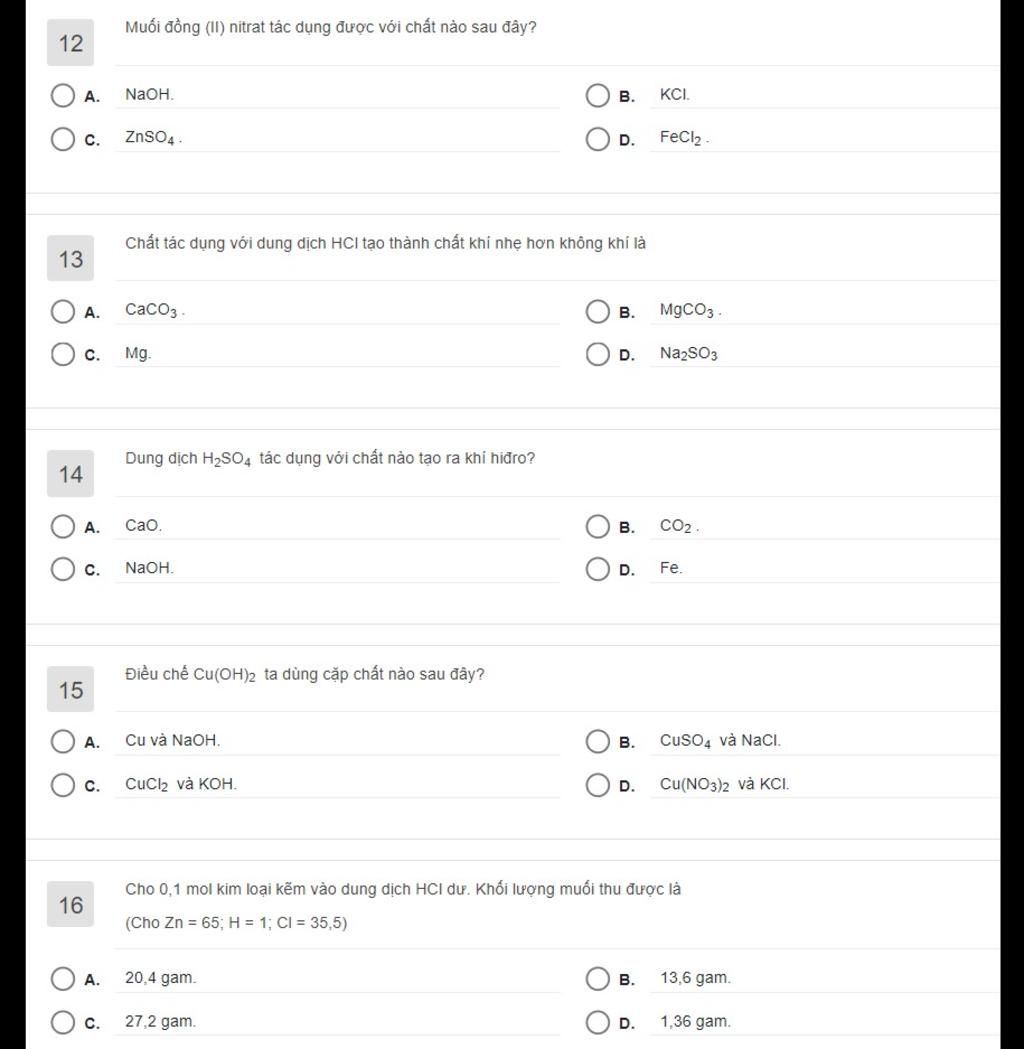Pick Fe as answer for question 14
This screenshot has width=1024, height=1049.
click(597, 569)
